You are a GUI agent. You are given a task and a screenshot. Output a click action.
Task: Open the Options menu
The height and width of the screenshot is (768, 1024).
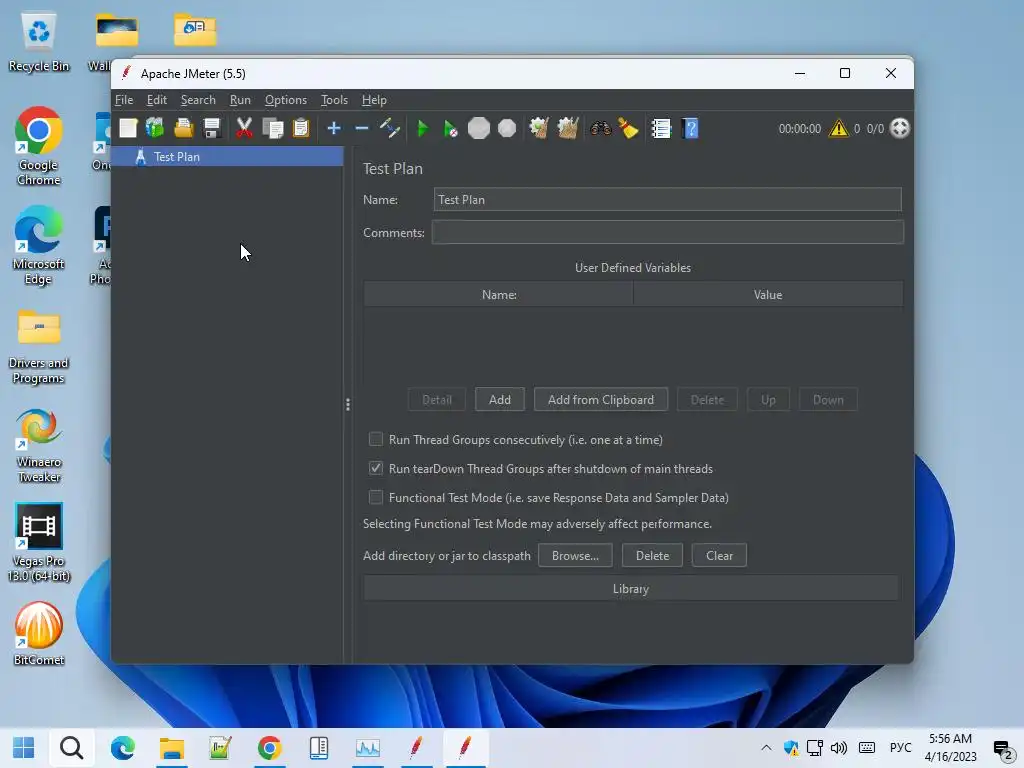click(x=285, y=100)
